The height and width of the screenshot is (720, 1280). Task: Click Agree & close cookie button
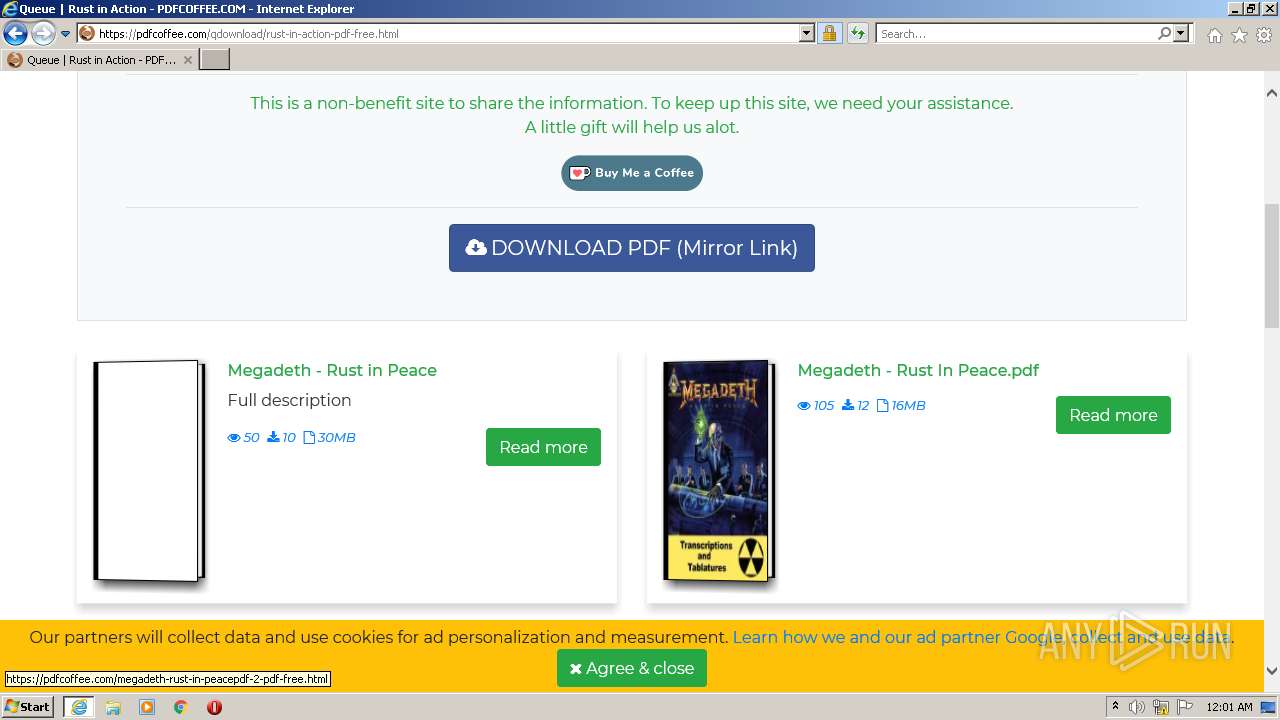(632, 668)
